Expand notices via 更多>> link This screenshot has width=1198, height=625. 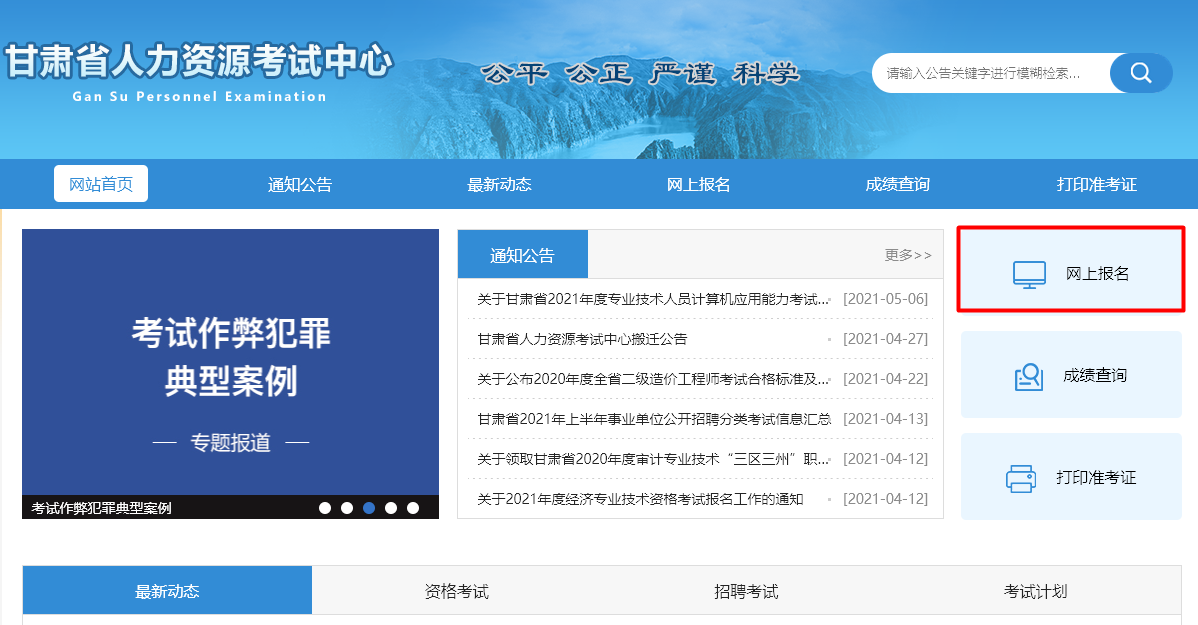[908, 255]
